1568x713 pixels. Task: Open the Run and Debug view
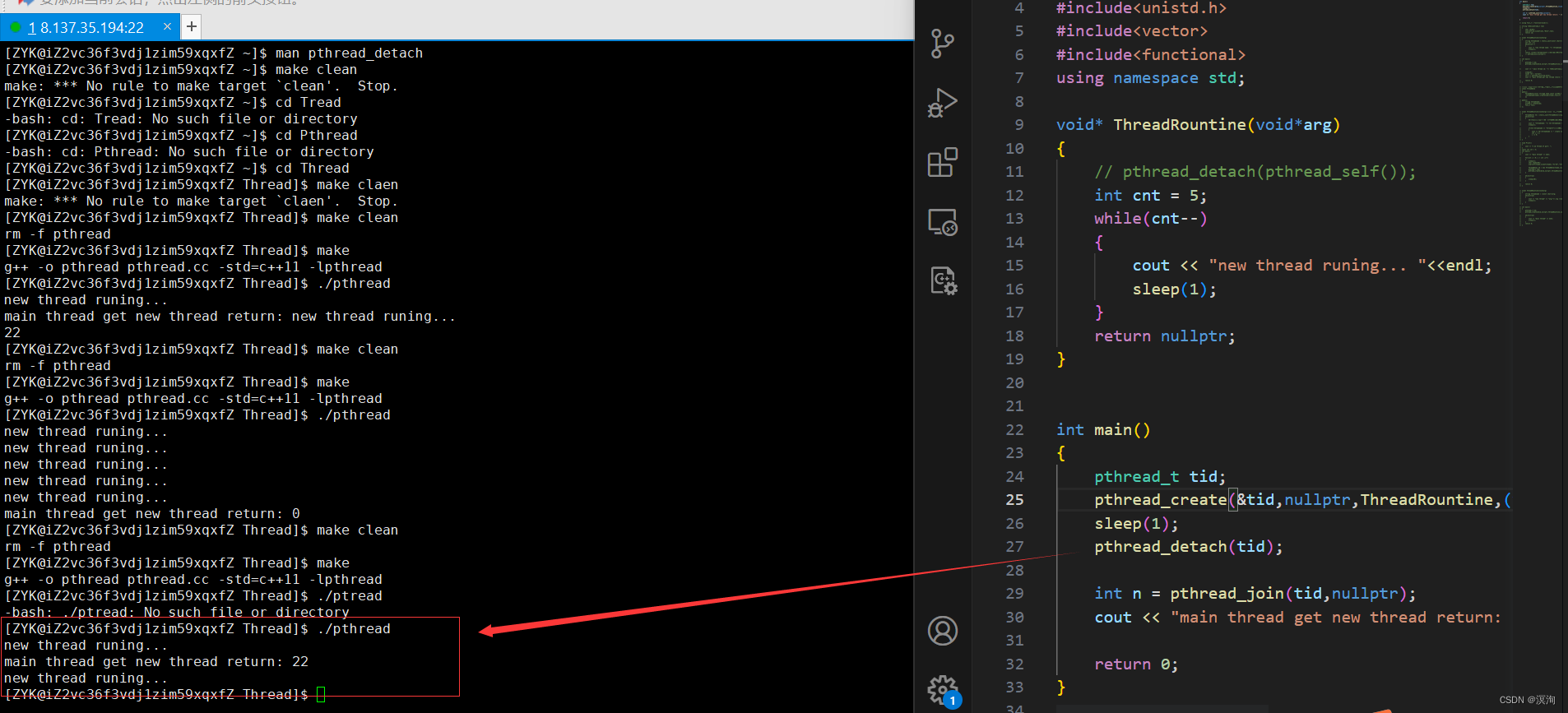(943, 103)
